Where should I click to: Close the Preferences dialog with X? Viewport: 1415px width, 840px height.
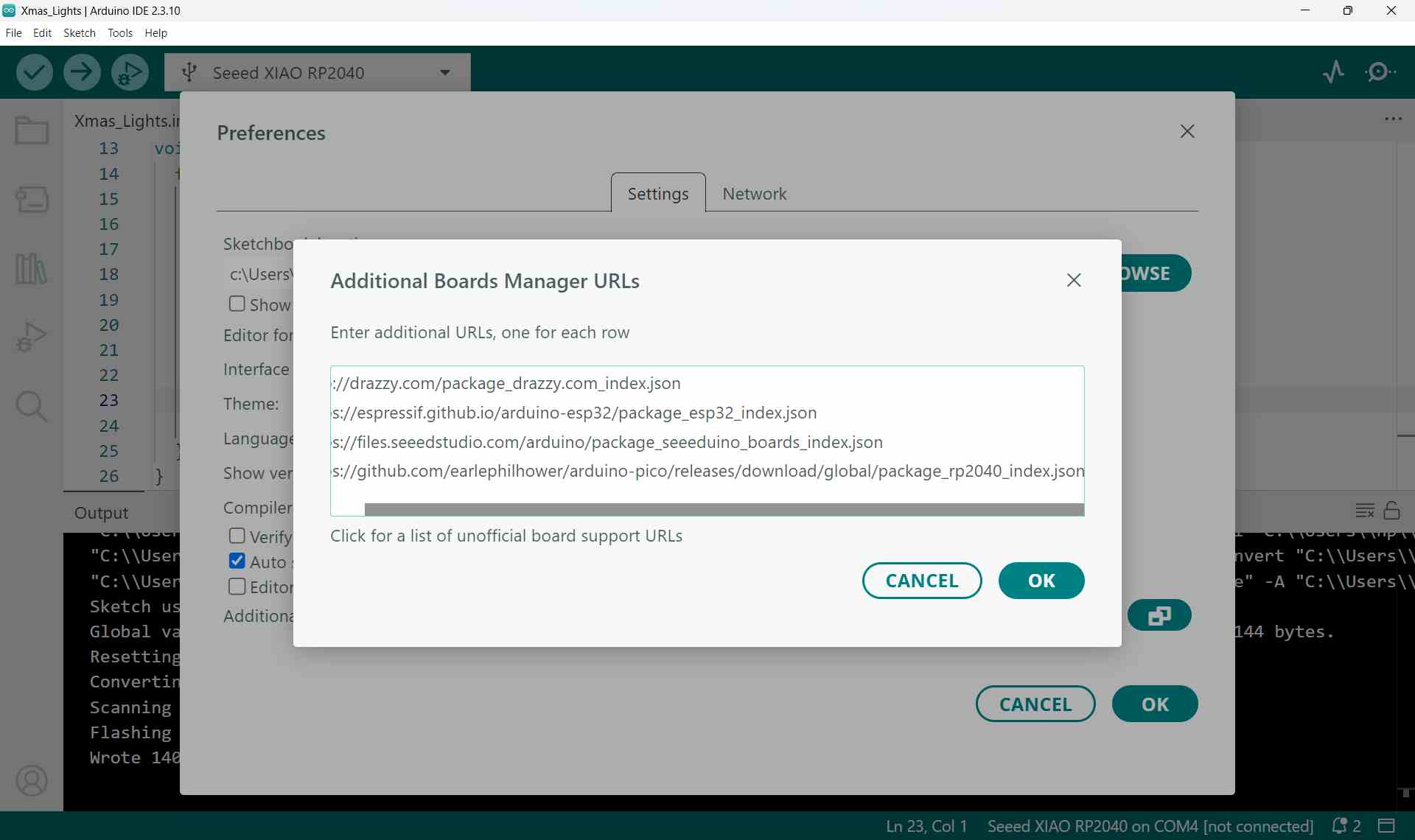coord(1187,131)
